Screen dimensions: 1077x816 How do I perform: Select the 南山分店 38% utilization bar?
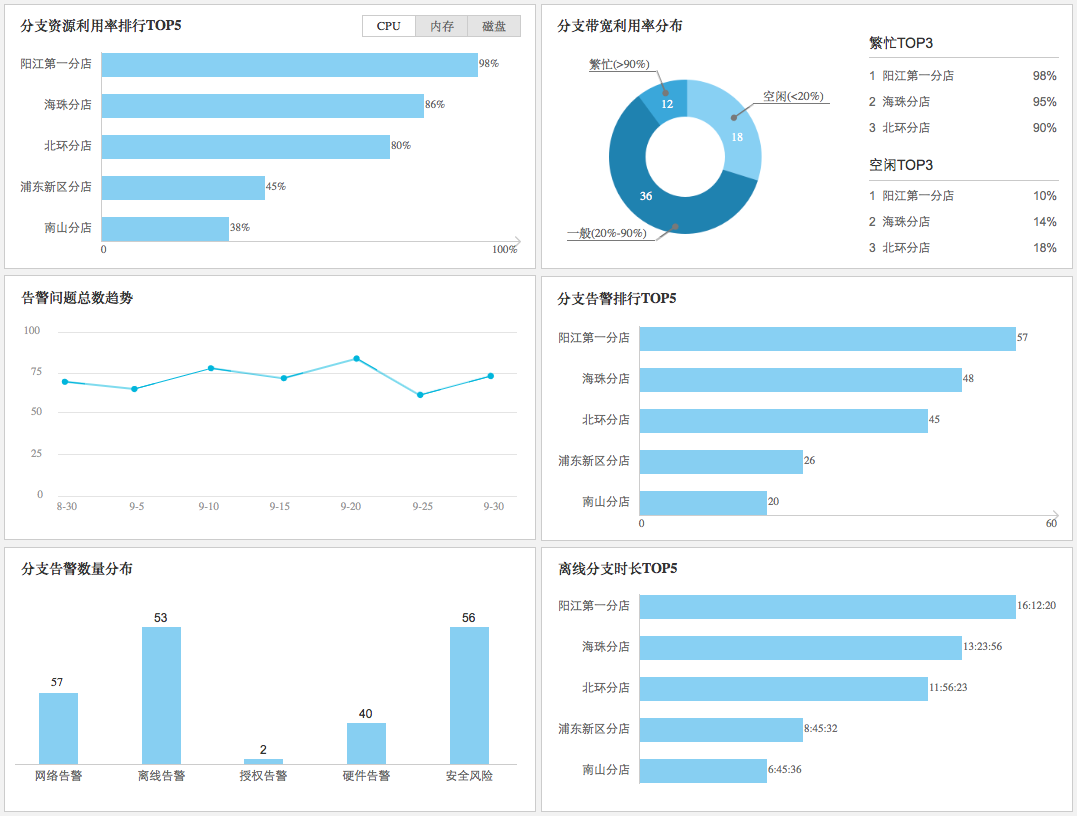(165, 229)
